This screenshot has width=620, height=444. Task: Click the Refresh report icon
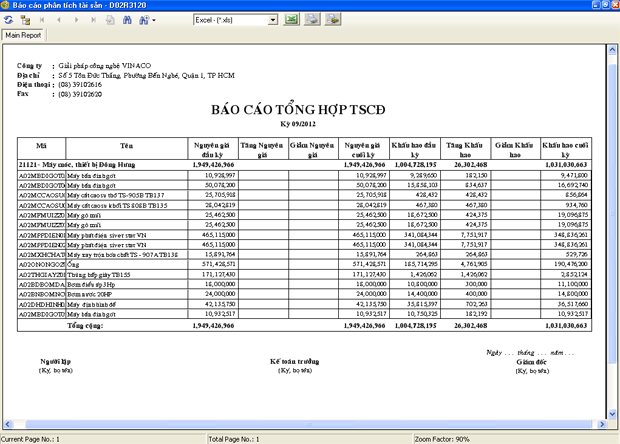coord(8,20)
